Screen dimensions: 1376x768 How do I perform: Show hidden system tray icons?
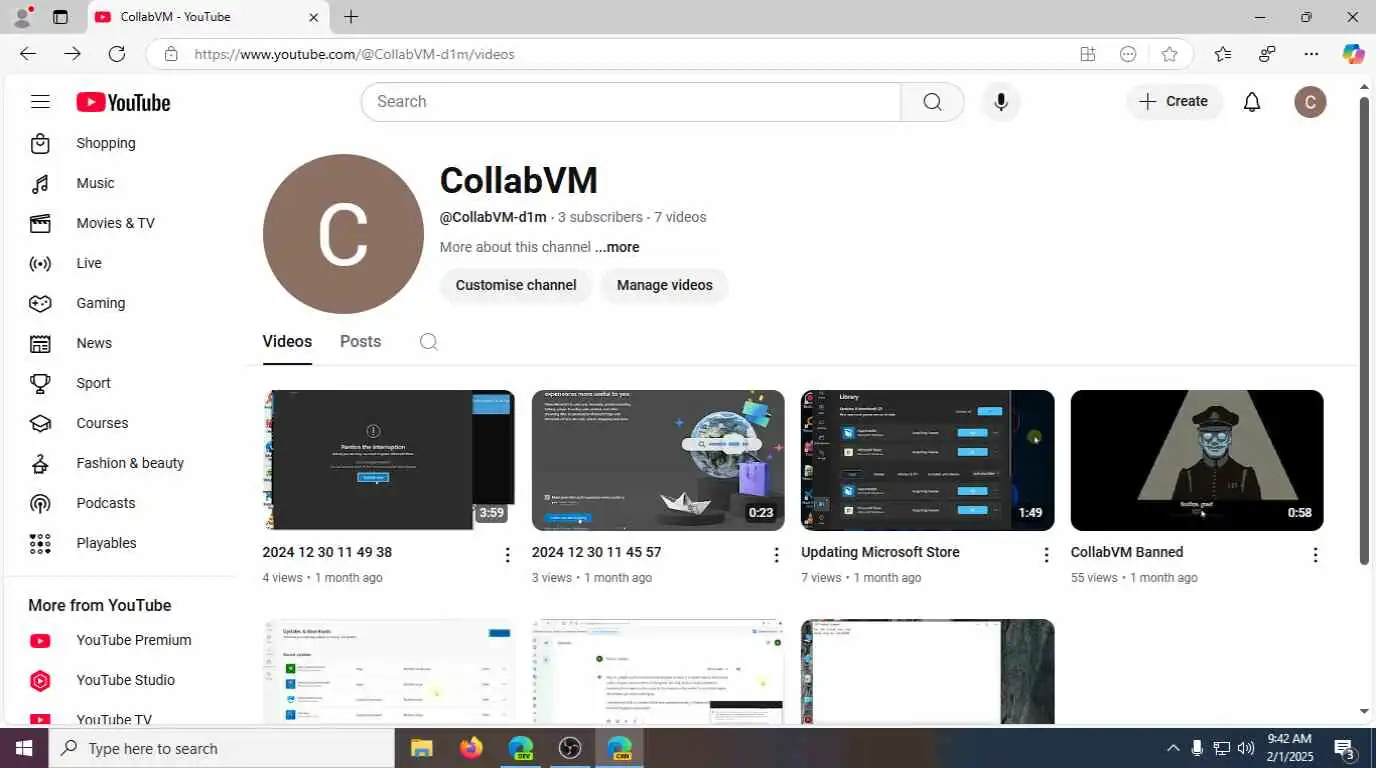[1173, 748]
